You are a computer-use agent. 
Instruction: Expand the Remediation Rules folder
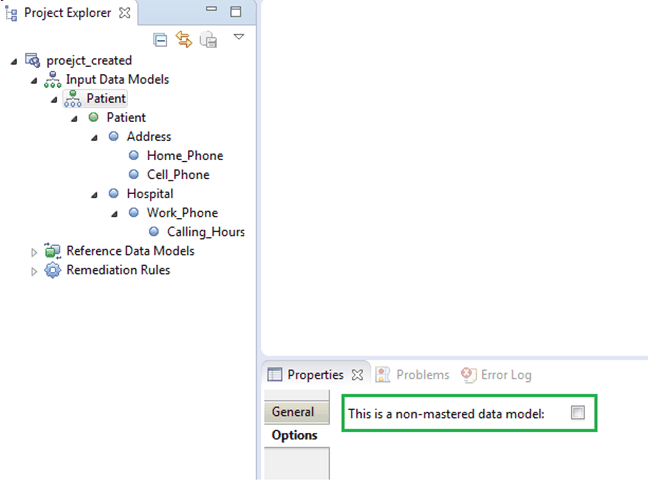pyautogui.click(x=34, y=272)
